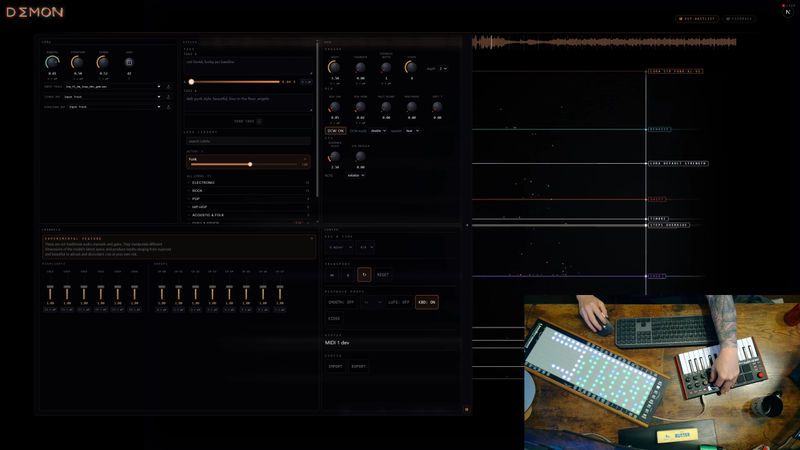800x450 pixels.
Task: Open the Input Track file dropdown
Action: pos(113,87)
